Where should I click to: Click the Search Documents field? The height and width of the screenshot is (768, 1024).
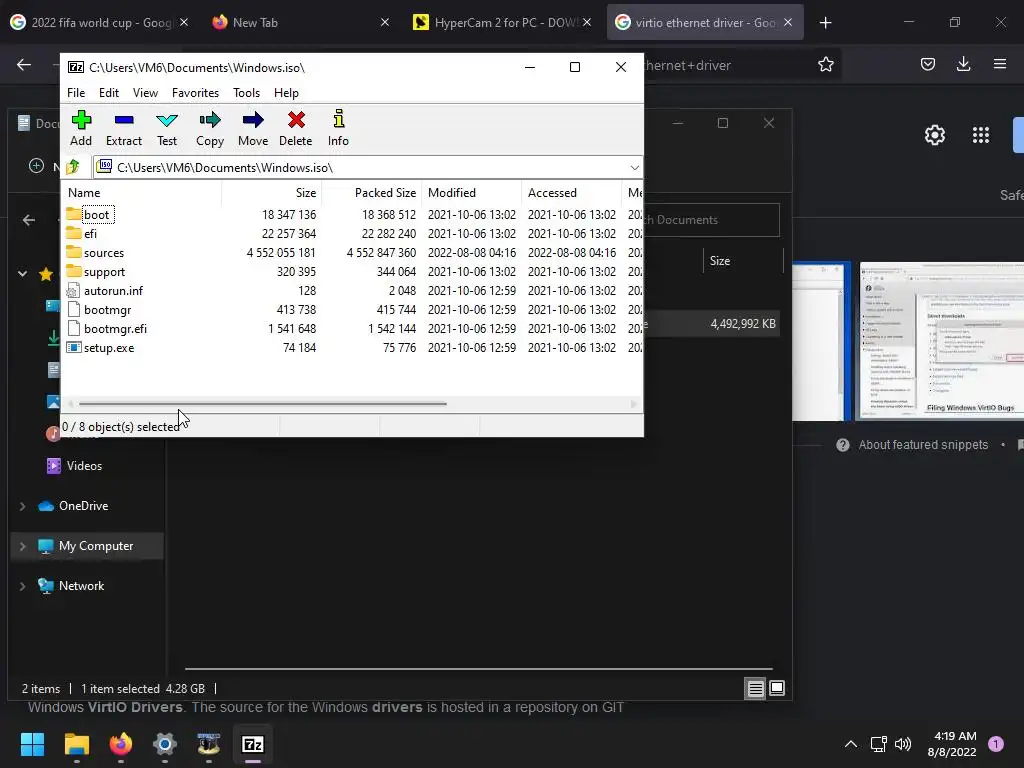click(x=711, y=220)
